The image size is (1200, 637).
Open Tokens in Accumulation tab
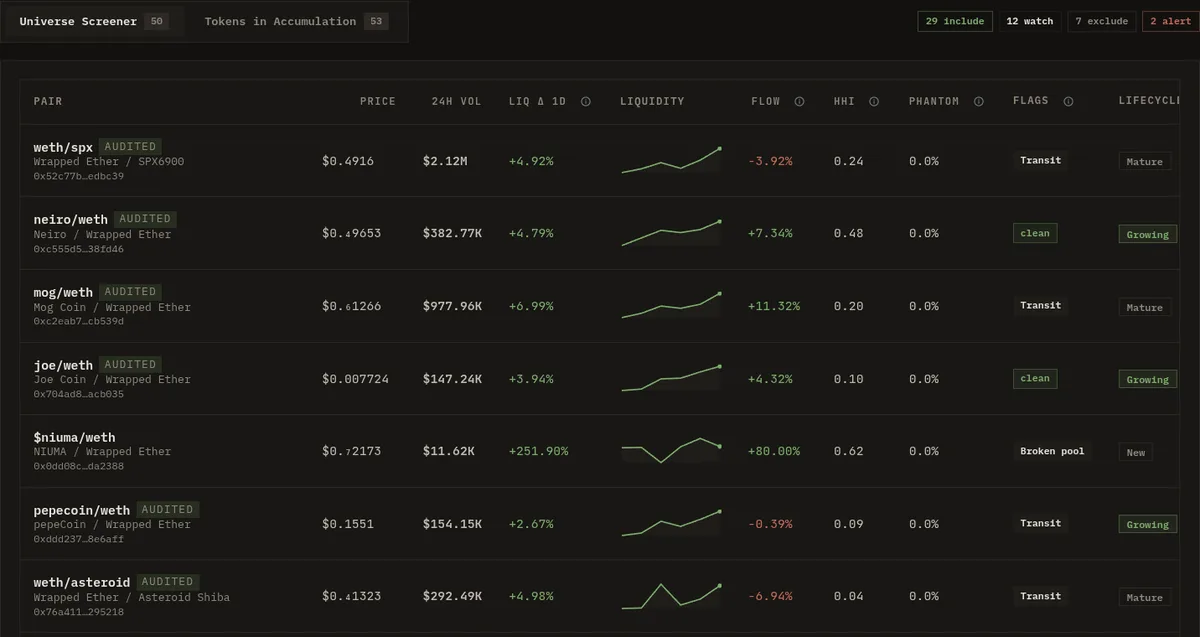[296, 21]
